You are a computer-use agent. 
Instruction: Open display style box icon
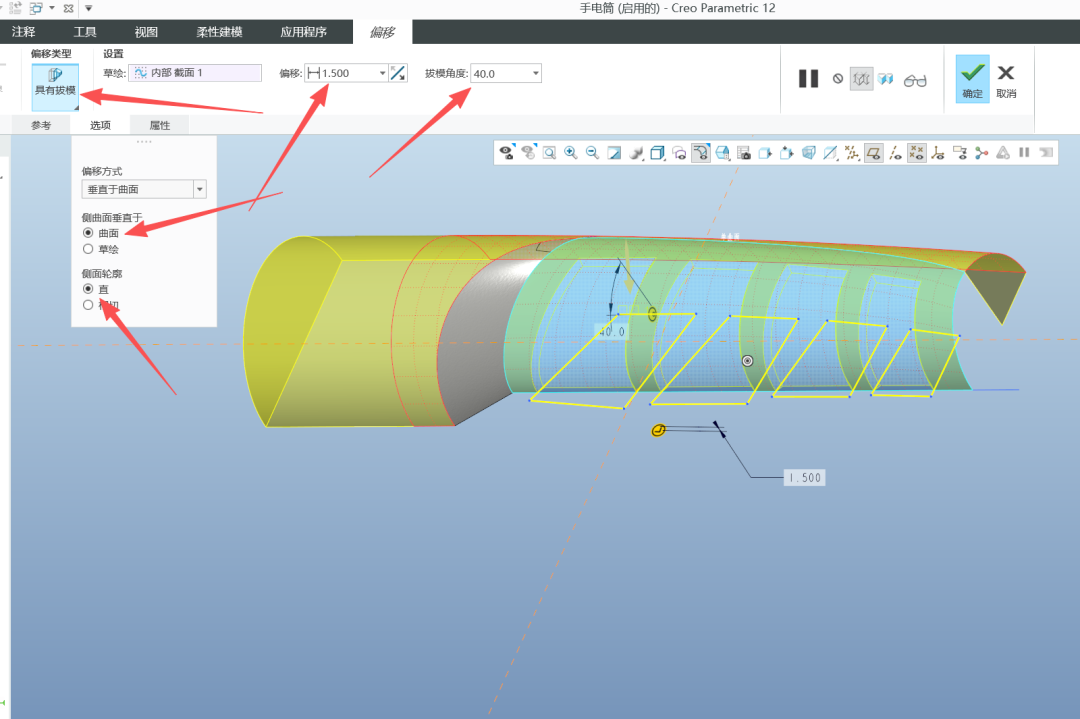coord(658,153)
